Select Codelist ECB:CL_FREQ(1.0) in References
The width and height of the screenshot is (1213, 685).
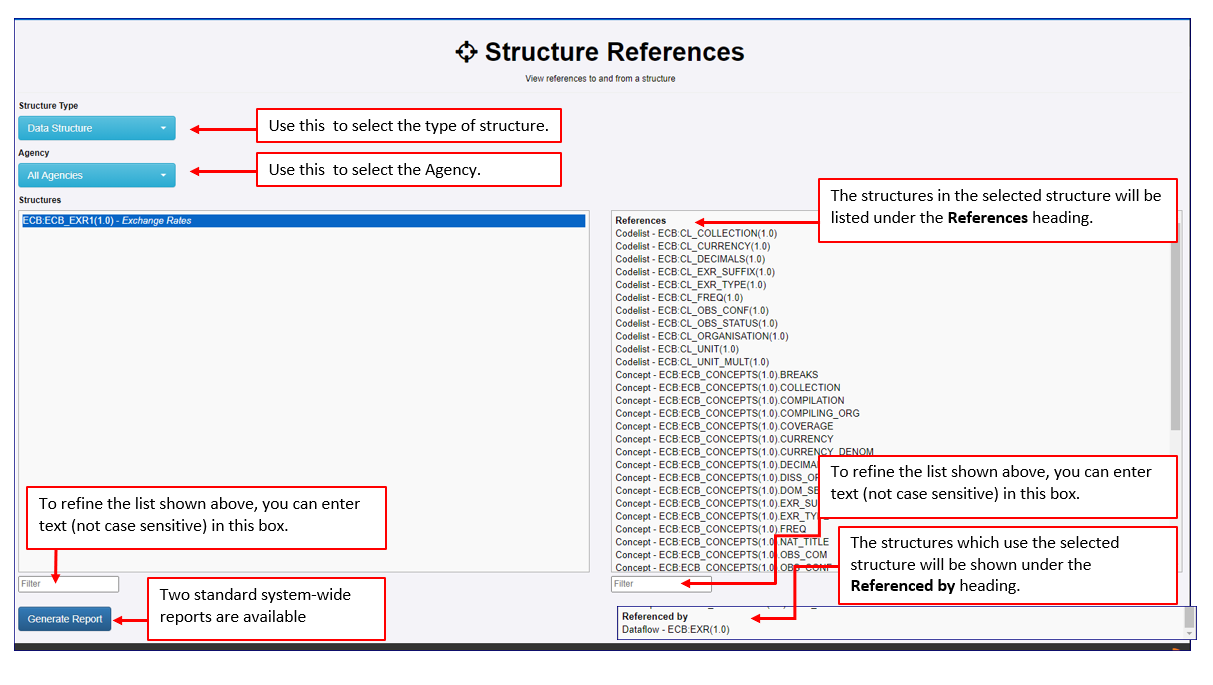pos(680,297)
